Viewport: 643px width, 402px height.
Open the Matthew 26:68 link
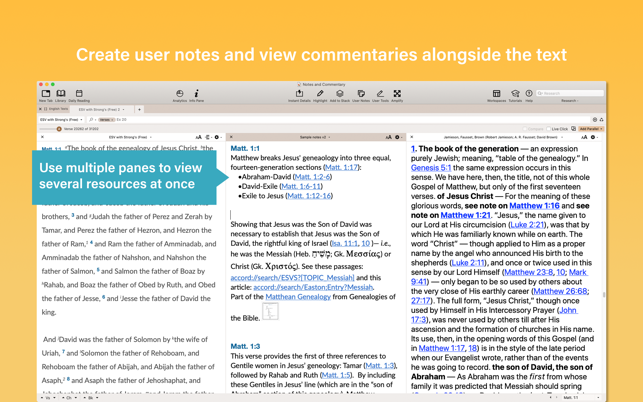[x=561, y=291]
